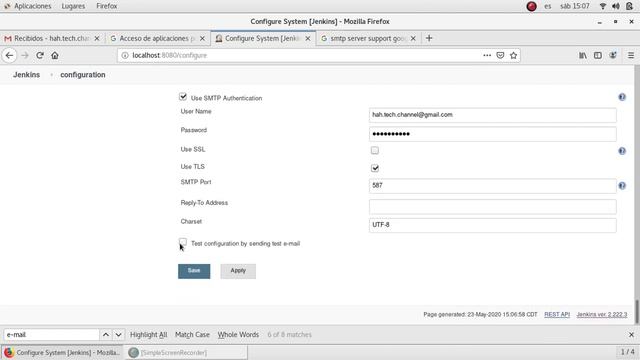The image size is (640, 360).
Task: Disable the Use TLS checkbox
Action: click(375, 168)
